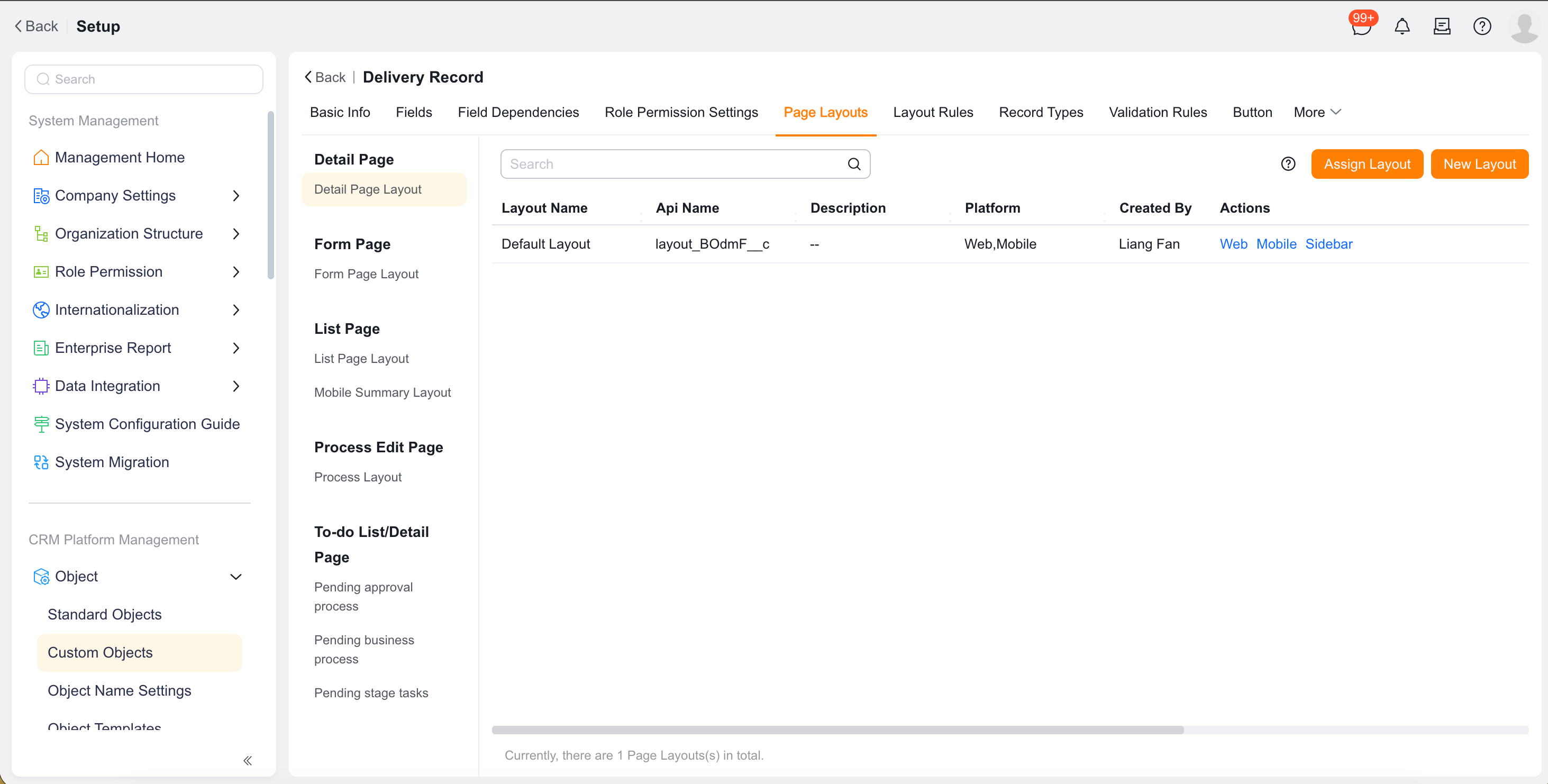Expand Enterprise Report chevron
Image resolution: width=1548 pixels, height=784 pixels.
[x=236, y=348]
